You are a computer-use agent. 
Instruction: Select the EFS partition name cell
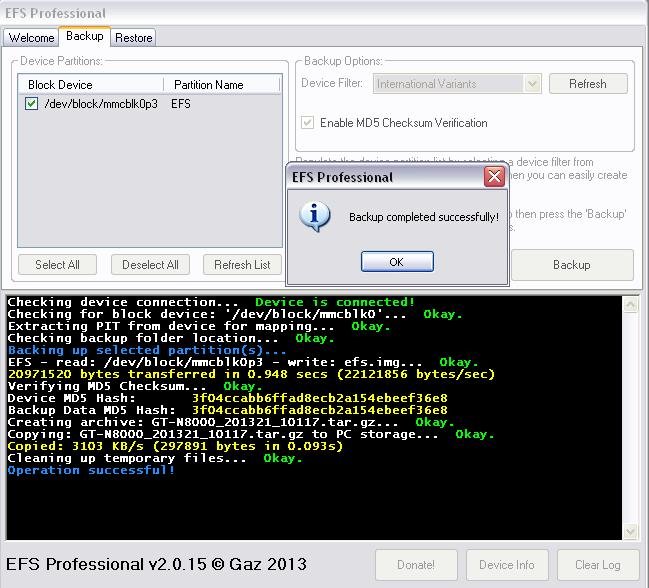(x=181, y=103)
